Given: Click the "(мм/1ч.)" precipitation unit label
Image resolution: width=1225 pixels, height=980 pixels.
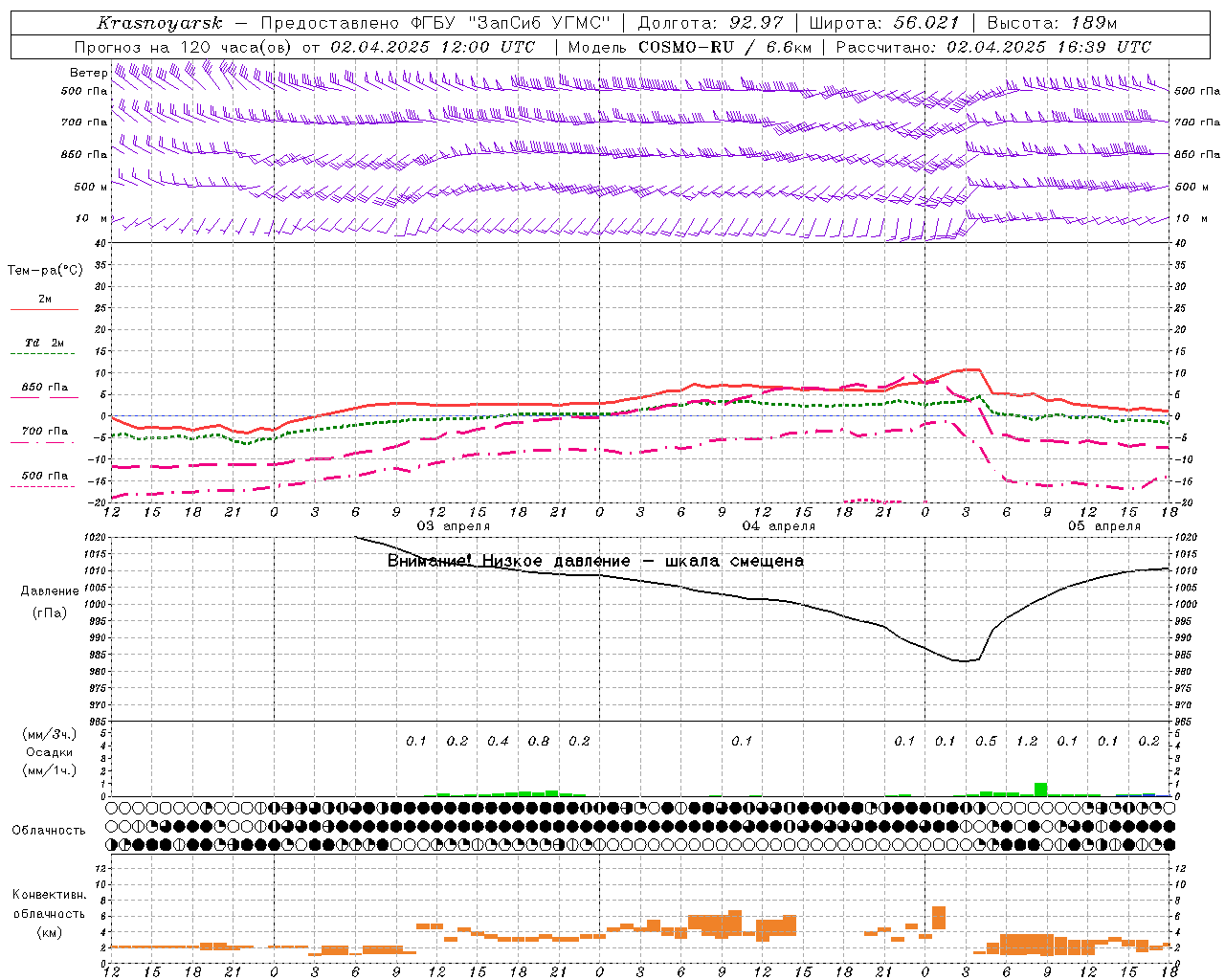Looking at the screenshot, I should click(x=49, y=770).
